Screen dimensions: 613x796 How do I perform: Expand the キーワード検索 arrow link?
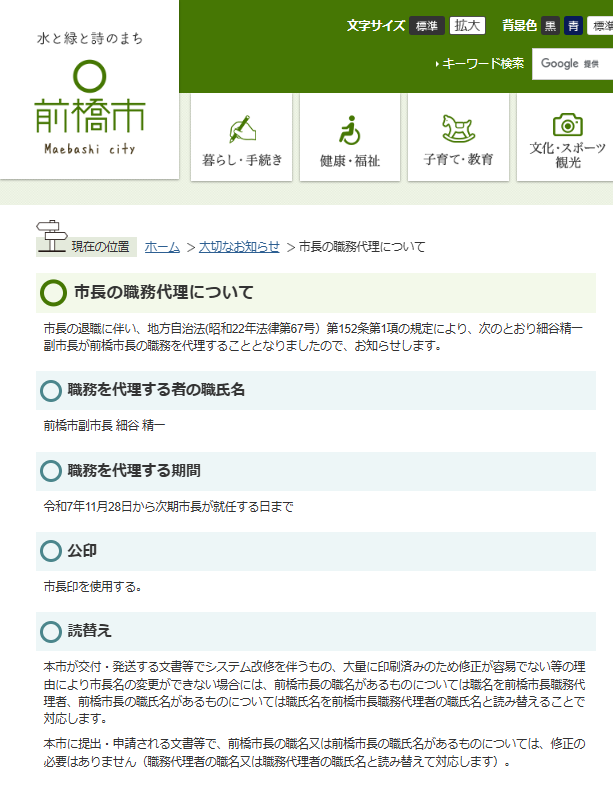[x=480, y=63]
